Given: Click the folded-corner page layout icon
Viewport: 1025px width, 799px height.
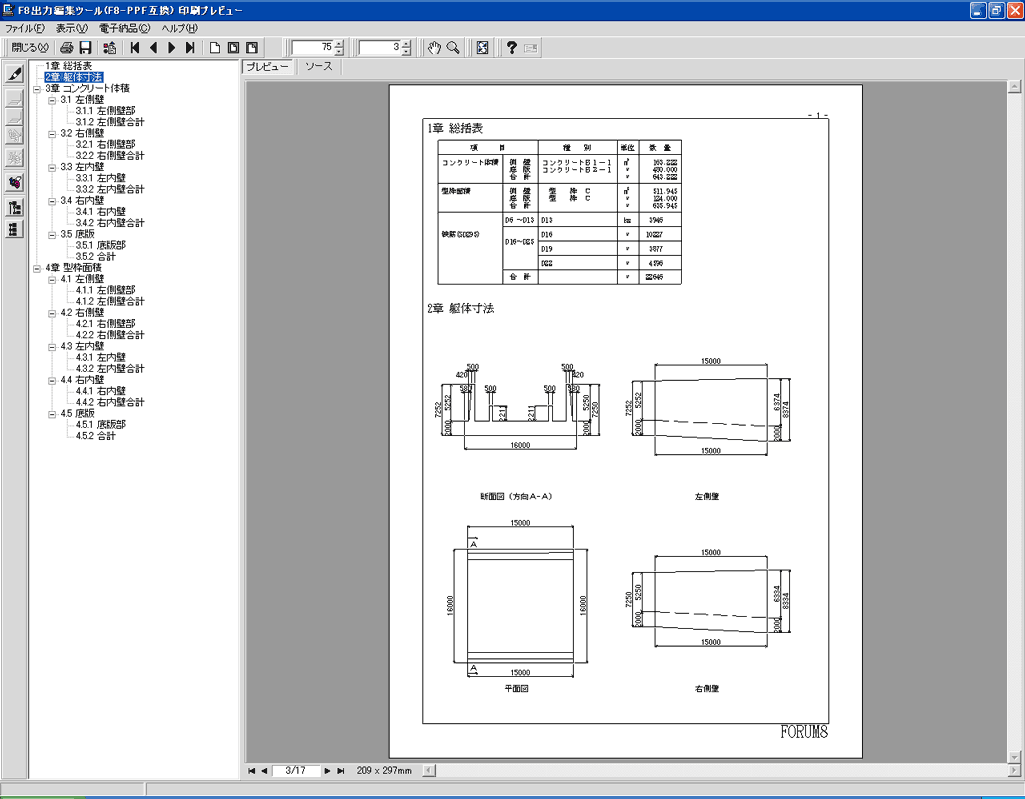Looking at the screenshot, I should (x=252, y=48).
